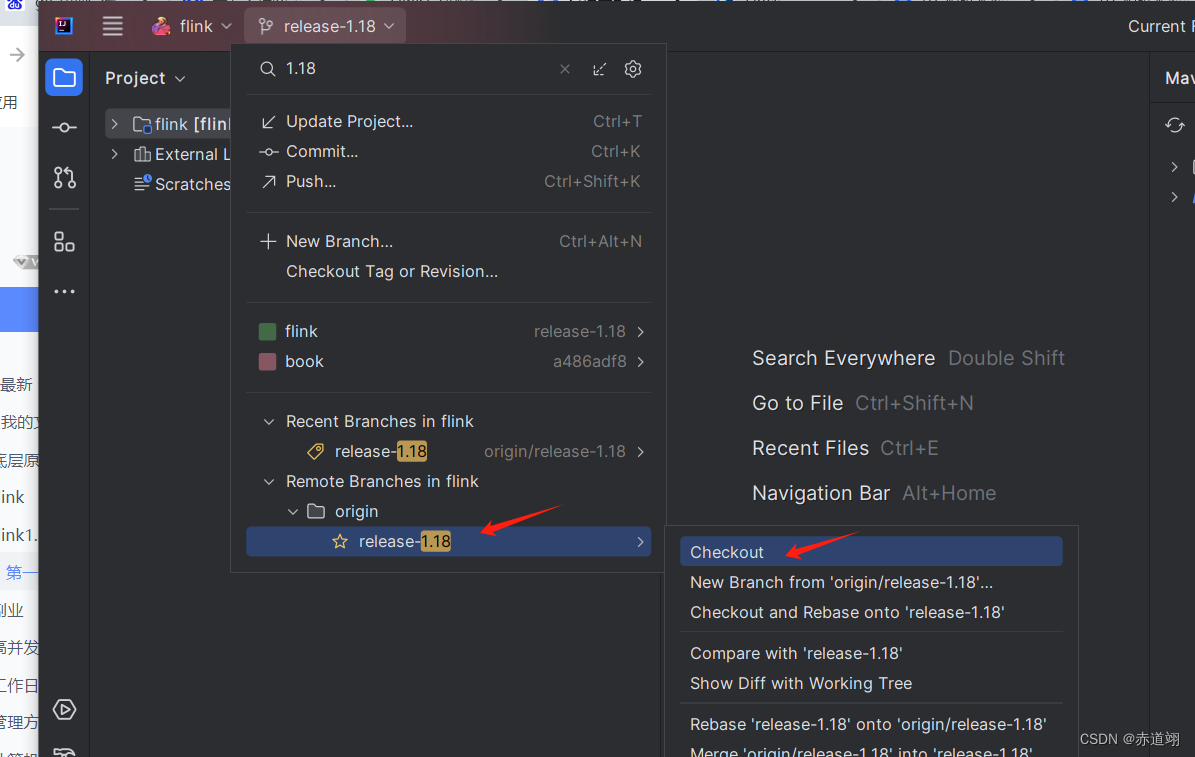This screenshot has width=1195, height=757.
Task: Show more tool windows ellipsis
Action: click(64, 291)
